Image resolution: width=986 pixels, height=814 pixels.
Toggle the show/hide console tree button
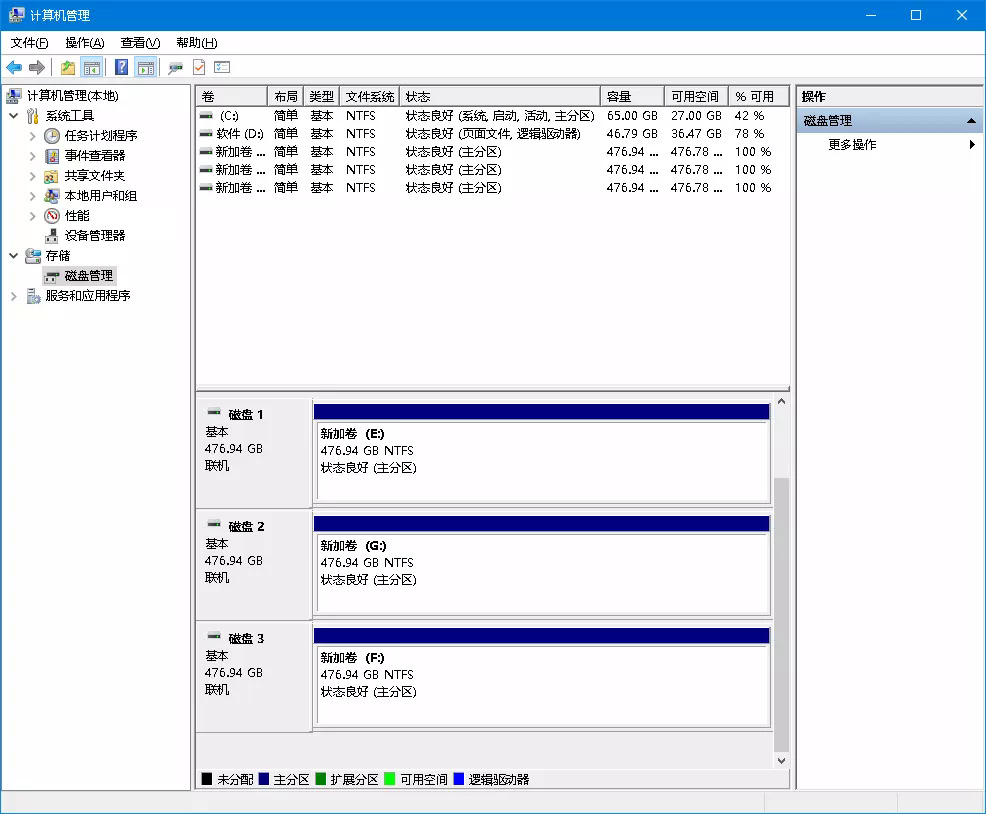tap(92, 67)
